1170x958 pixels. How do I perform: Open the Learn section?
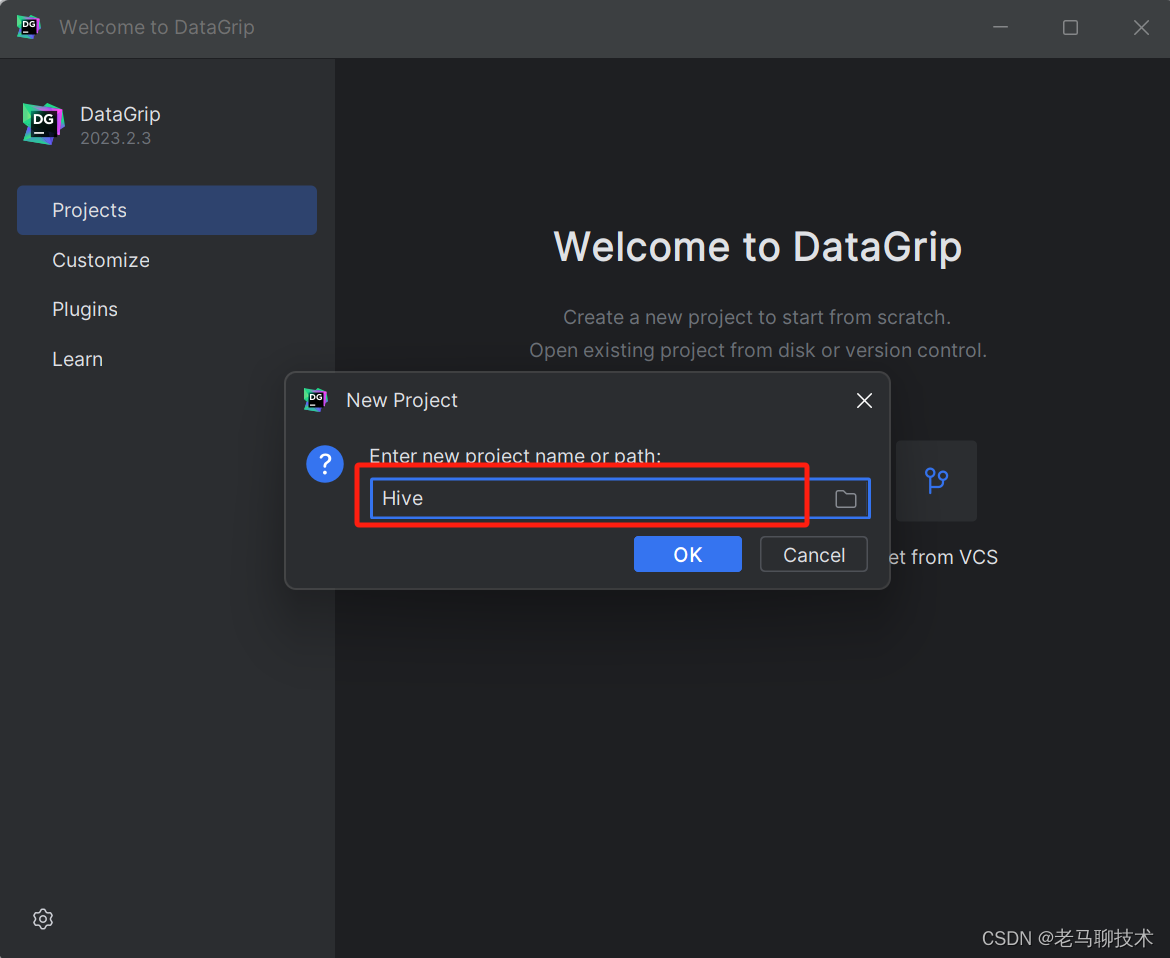coord(78,360)
